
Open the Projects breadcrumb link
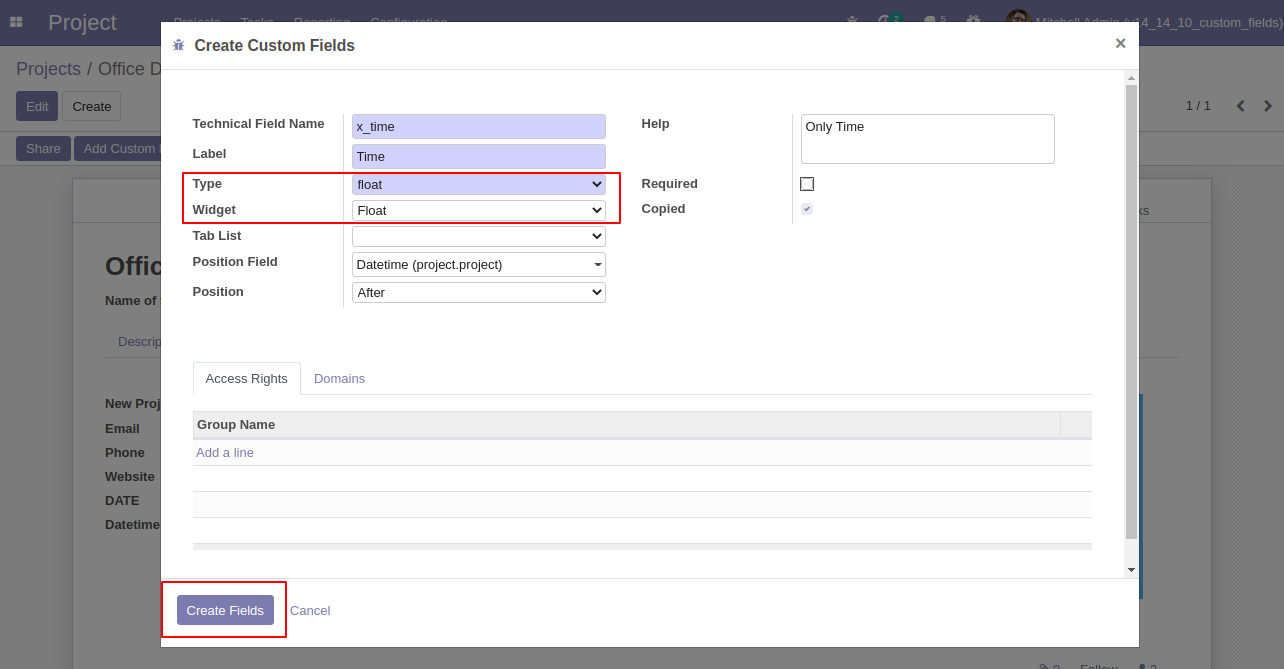point(48,69)
